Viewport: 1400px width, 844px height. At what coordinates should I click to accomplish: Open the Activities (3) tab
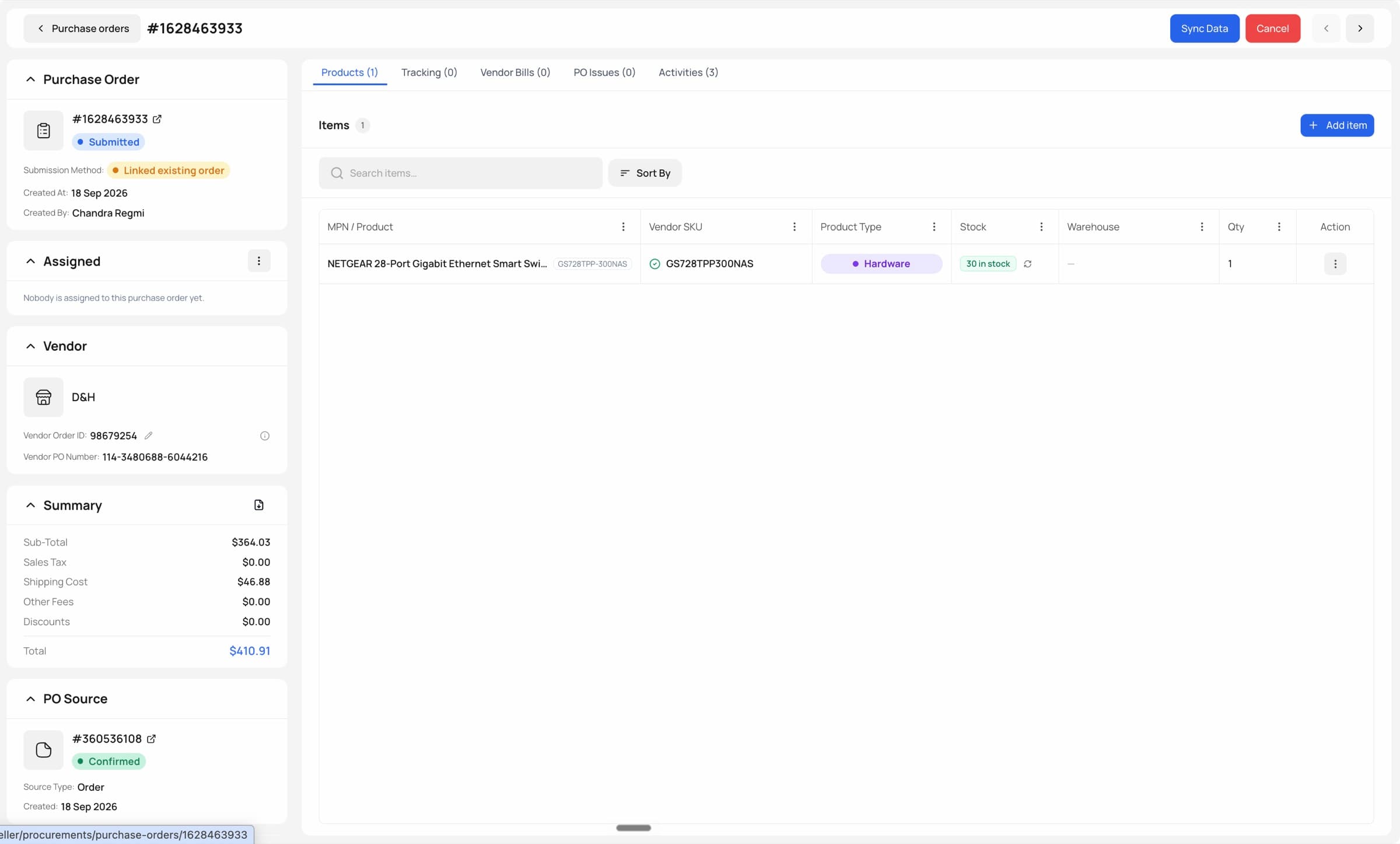[x=688, y=72]
